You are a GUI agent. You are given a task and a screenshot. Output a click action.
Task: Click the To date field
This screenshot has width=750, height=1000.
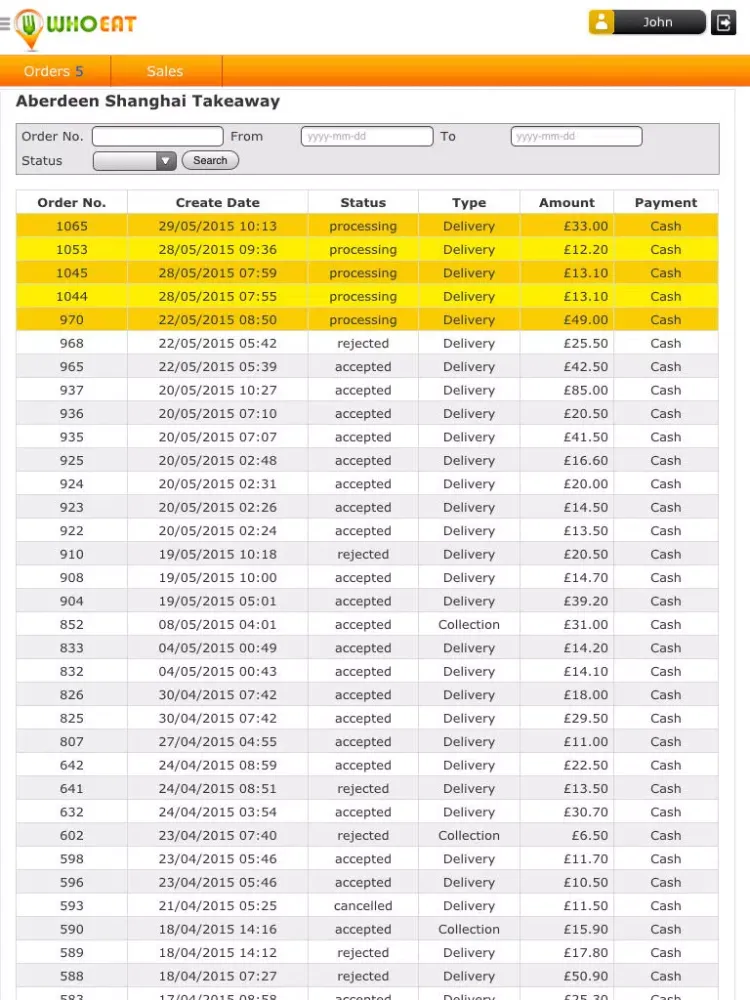[x=576, y=136]
